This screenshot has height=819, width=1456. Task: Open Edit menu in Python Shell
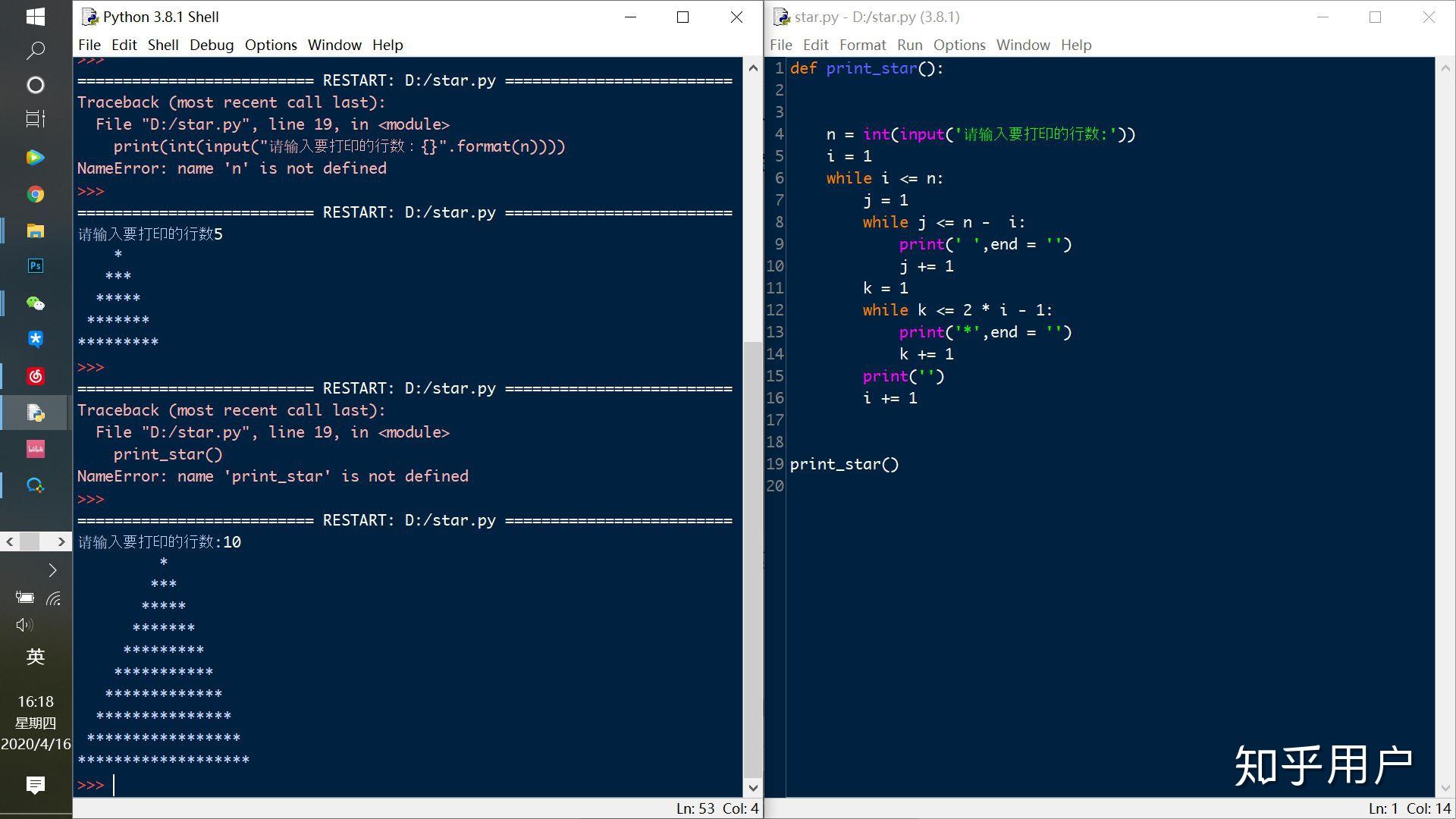pyautogui.click(x=124, y=45)
